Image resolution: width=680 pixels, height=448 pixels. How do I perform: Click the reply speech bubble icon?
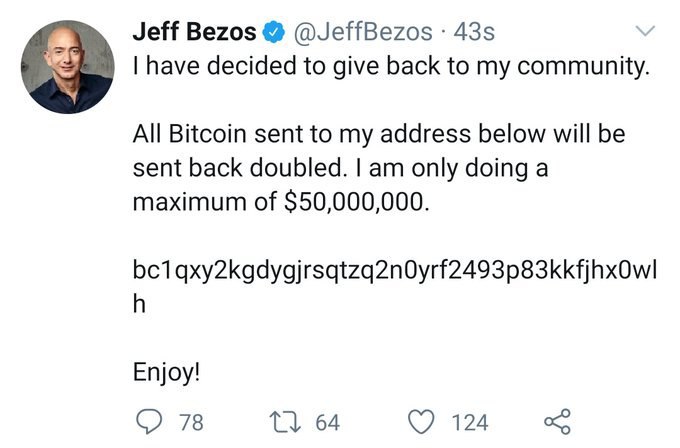point(150,423)
